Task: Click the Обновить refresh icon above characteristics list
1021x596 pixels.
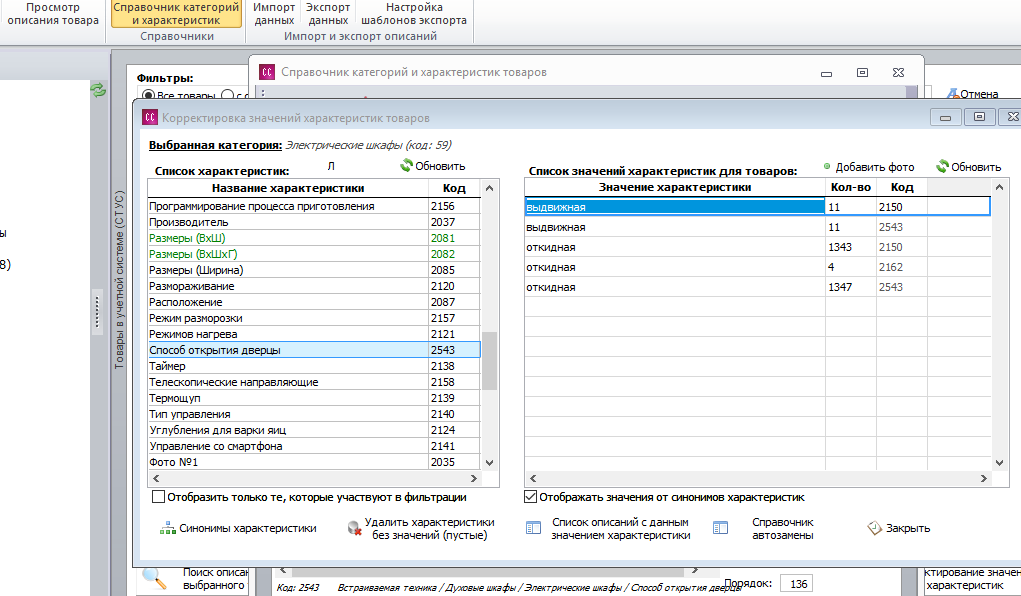Action: click(x=407, y=165)
